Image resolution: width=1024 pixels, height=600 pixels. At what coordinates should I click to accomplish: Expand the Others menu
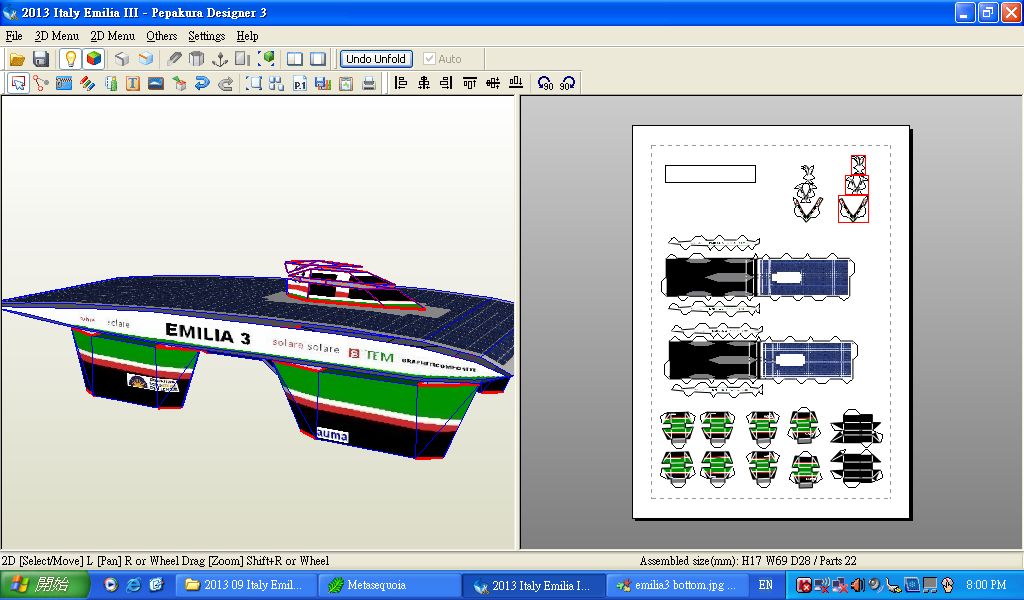[161, 36]
